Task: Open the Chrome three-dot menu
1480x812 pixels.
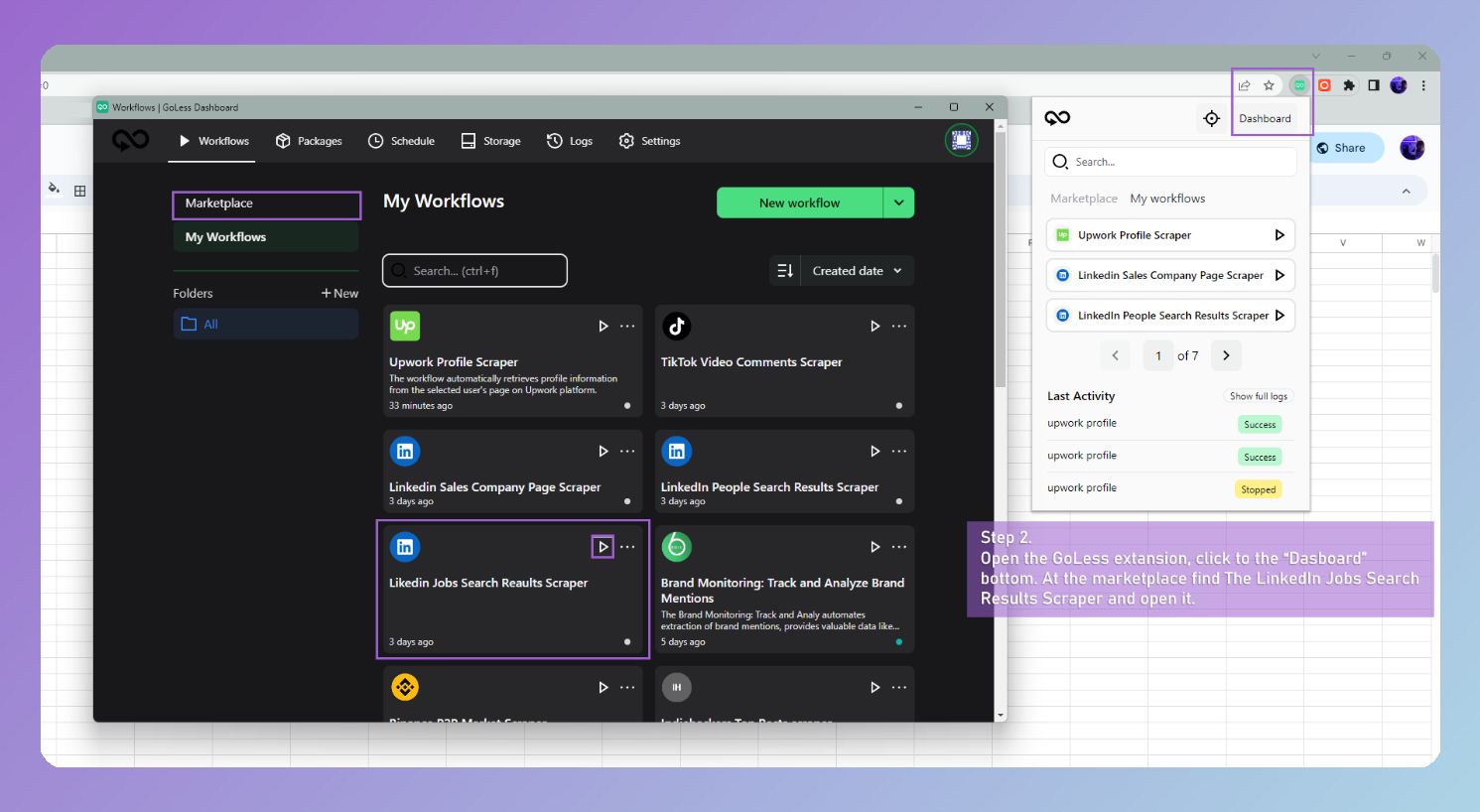Action: 1423,85
